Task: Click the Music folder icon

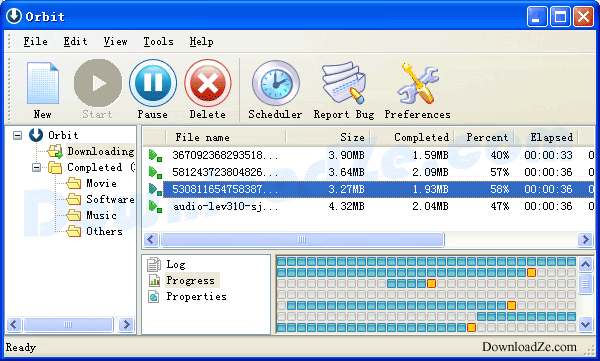Action: pyautogui.click(x=73, y=215)
